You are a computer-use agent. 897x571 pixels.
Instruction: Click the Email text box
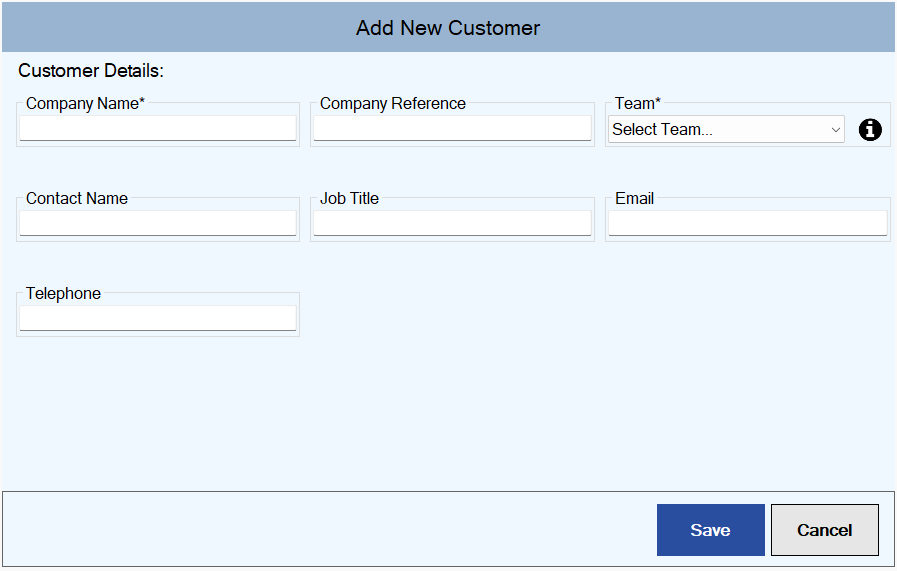748,223
